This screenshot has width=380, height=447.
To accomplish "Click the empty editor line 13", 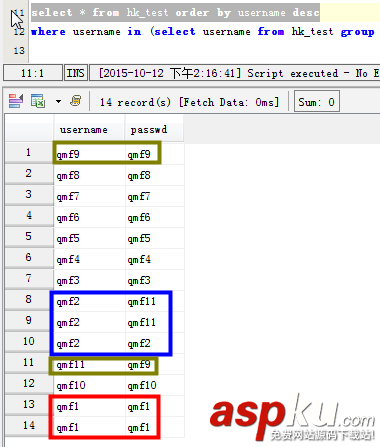I will point(204,51).
